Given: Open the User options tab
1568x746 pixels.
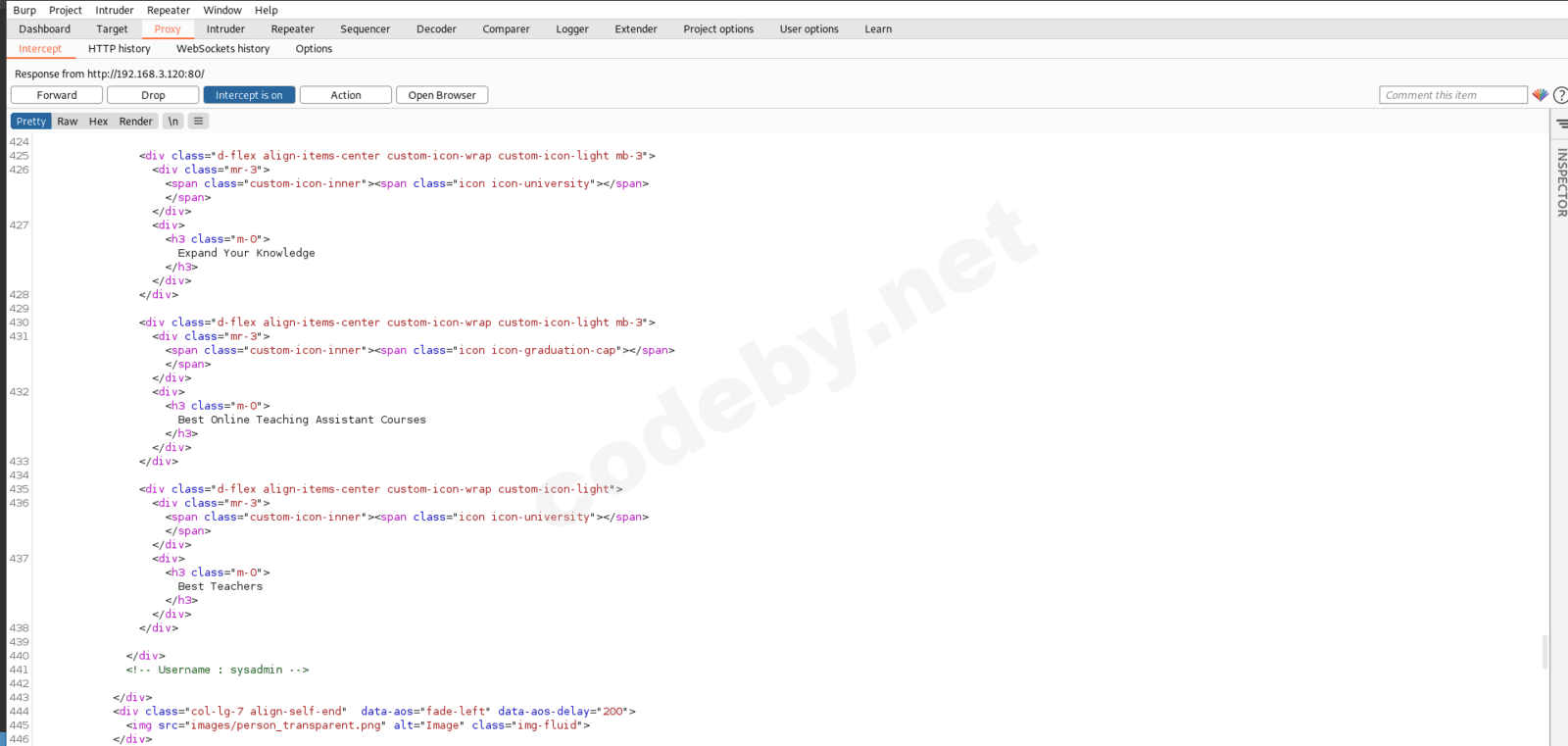Looking at the screenshot, I should click(x=809, y=29).
